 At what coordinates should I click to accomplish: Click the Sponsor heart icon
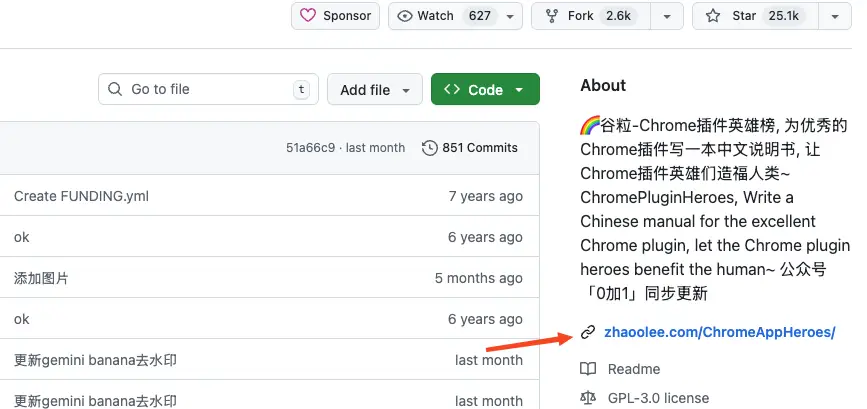tap(308, 16)
